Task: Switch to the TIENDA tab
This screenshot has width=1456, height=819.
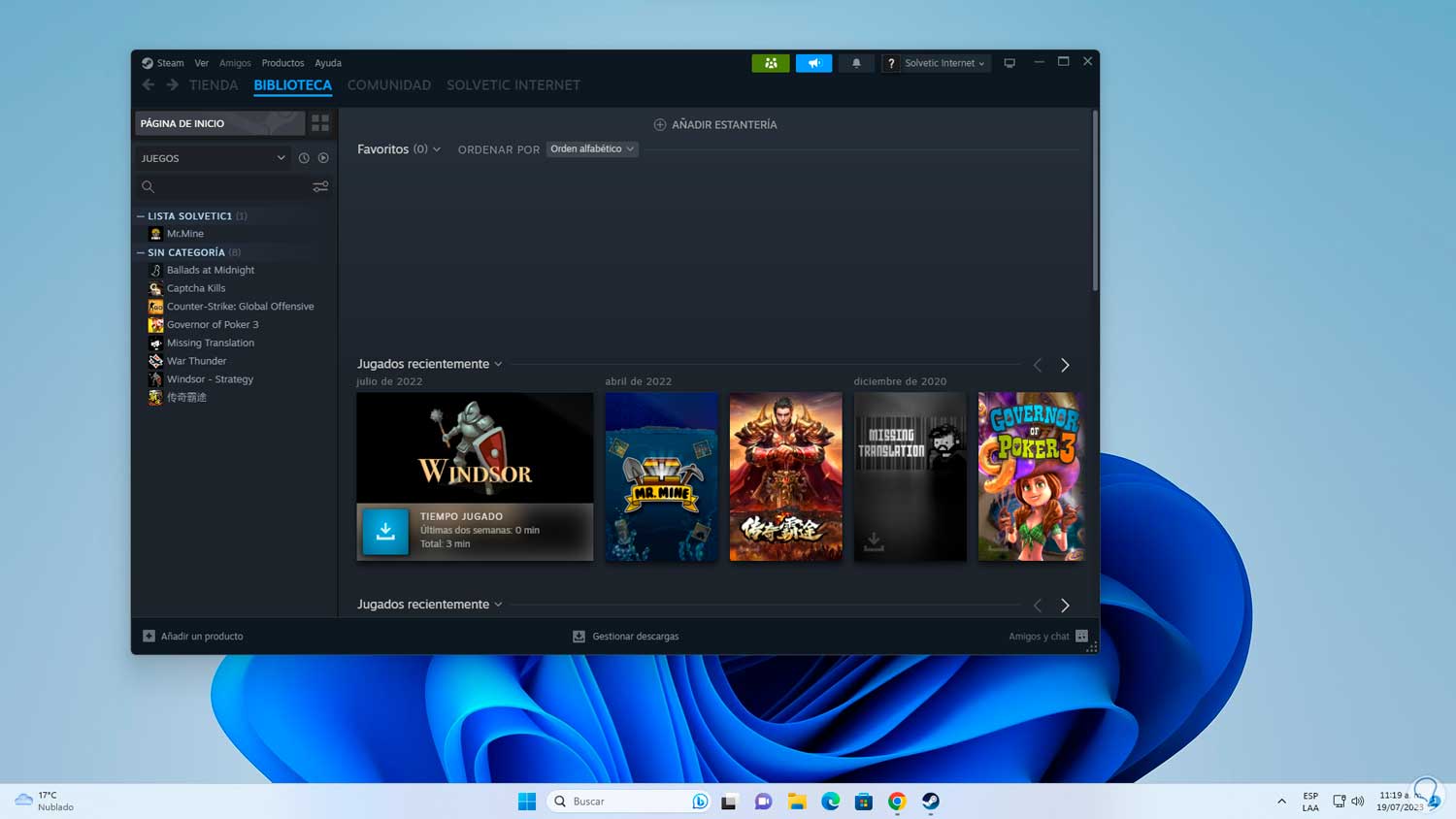Action: pos(214,85)
